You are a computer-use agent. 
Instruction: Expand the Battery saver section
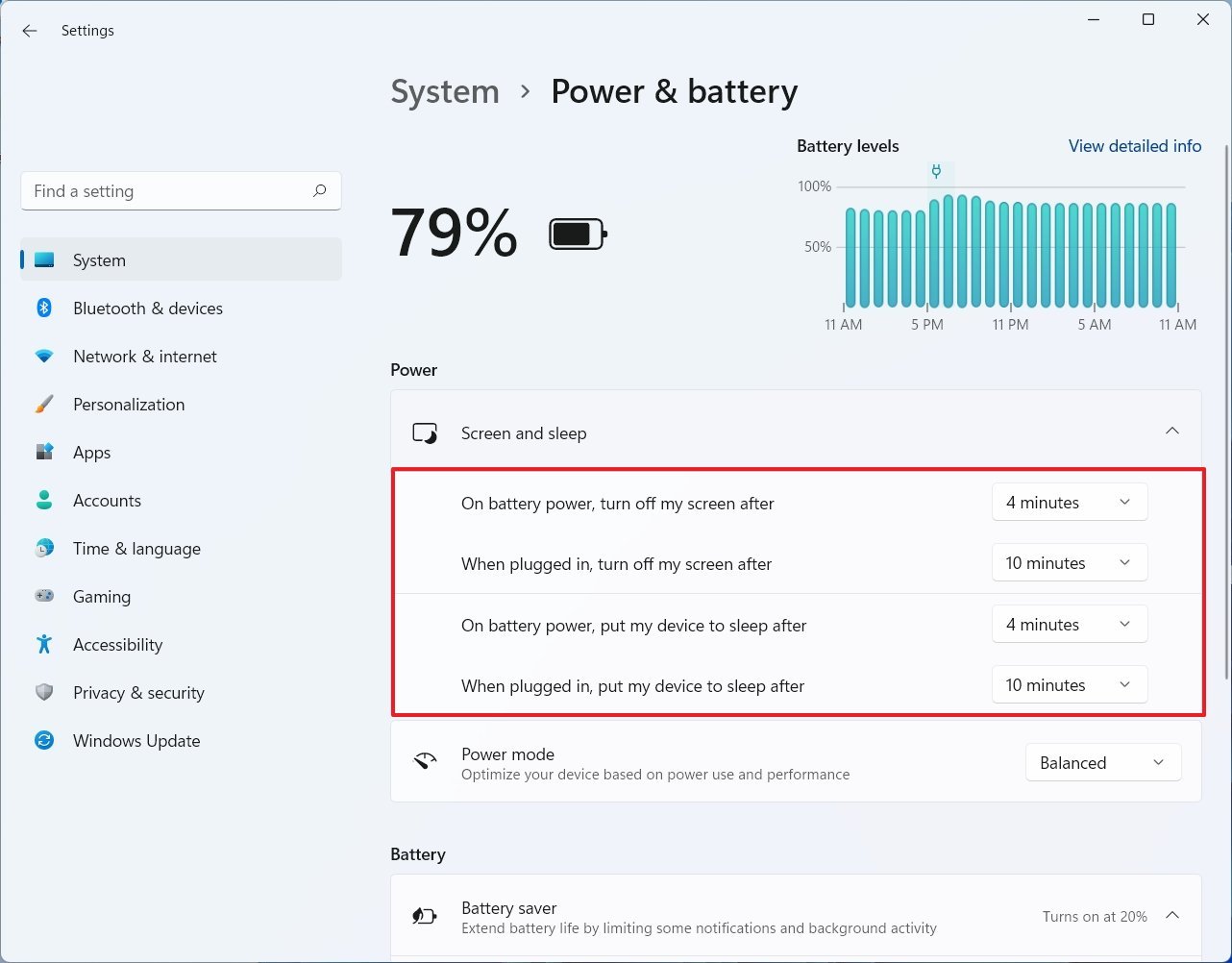click(1171, 915)
